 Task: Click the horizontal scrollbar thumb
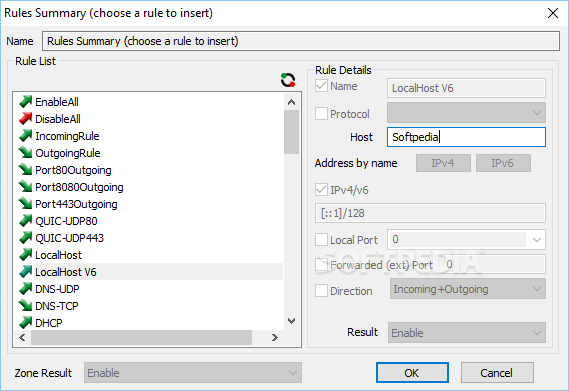click(142, 337)
